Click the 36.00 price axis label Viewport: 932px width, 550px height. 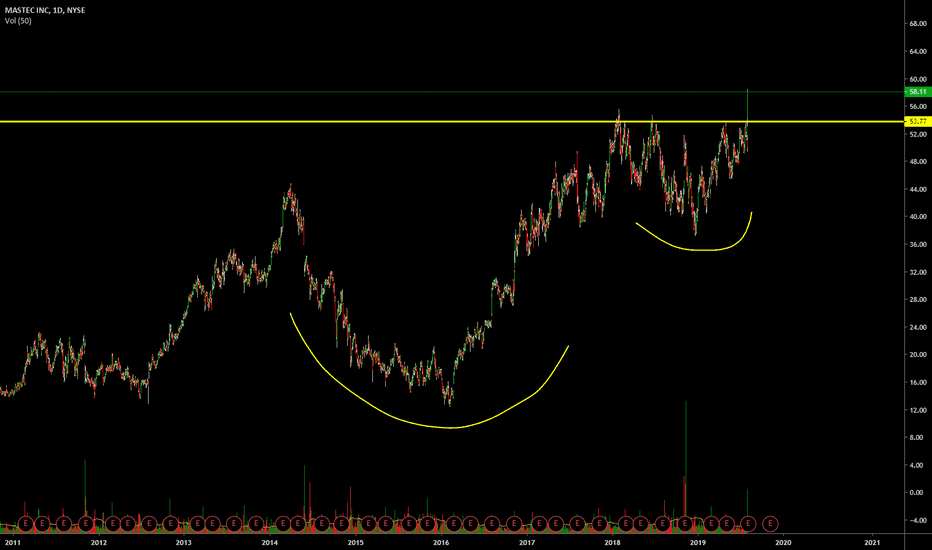[x=917, y=244]
